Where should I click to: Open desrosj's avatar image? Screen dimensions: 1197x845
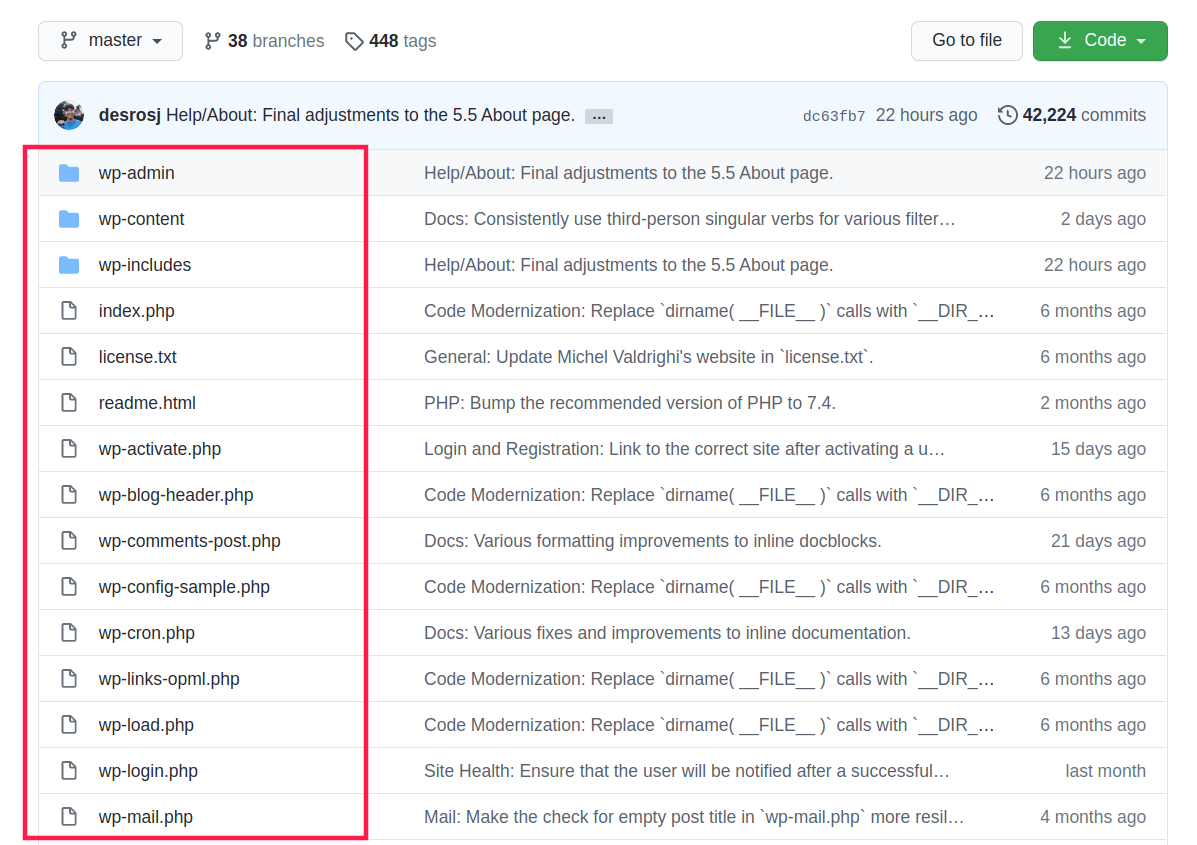(x=69, y=115)
